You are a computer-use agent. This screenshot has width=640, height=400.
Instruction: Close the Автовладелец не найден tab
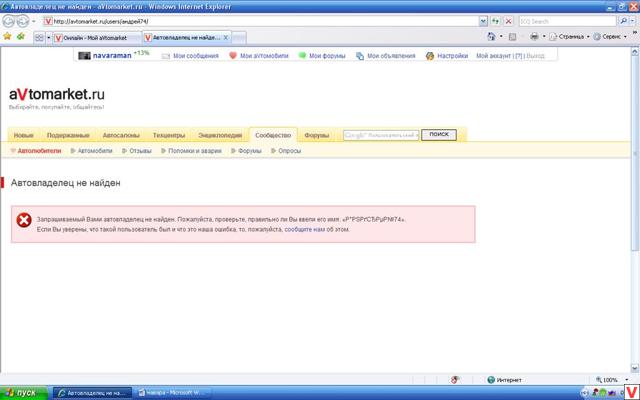coord(226,38)
